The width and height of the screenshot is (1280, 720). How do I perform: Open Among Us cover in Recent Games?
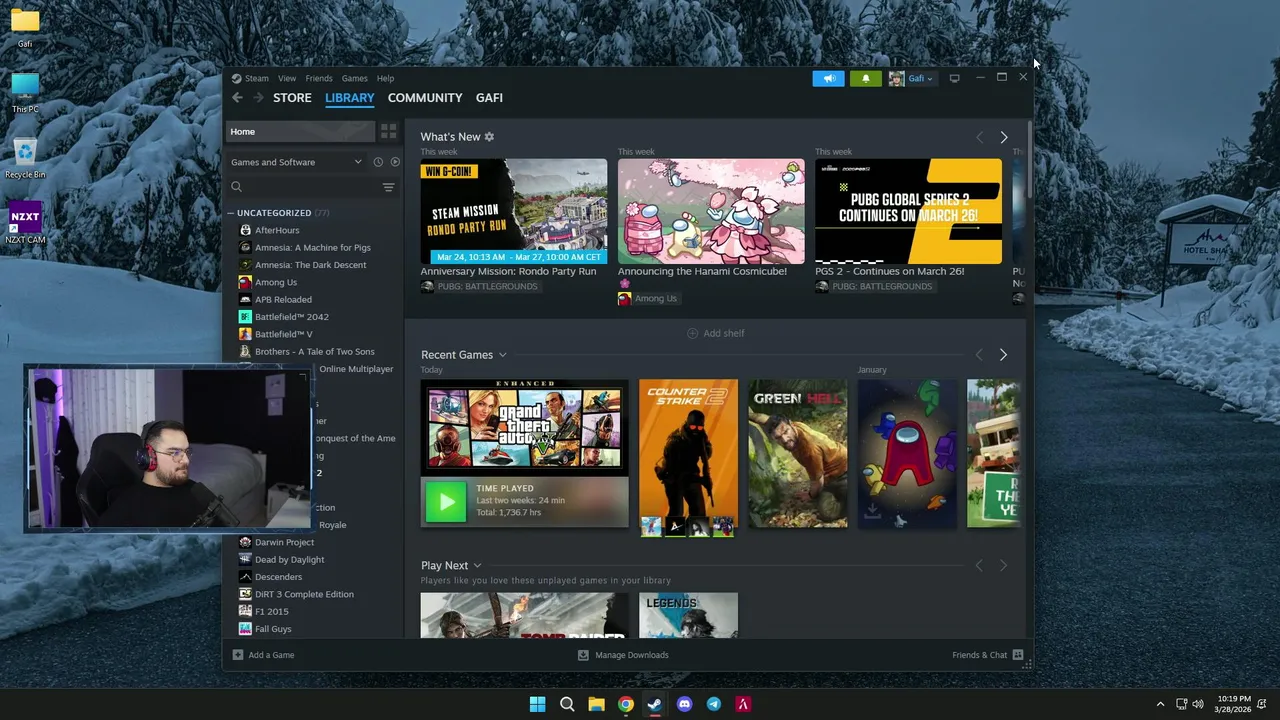(907, 453)
